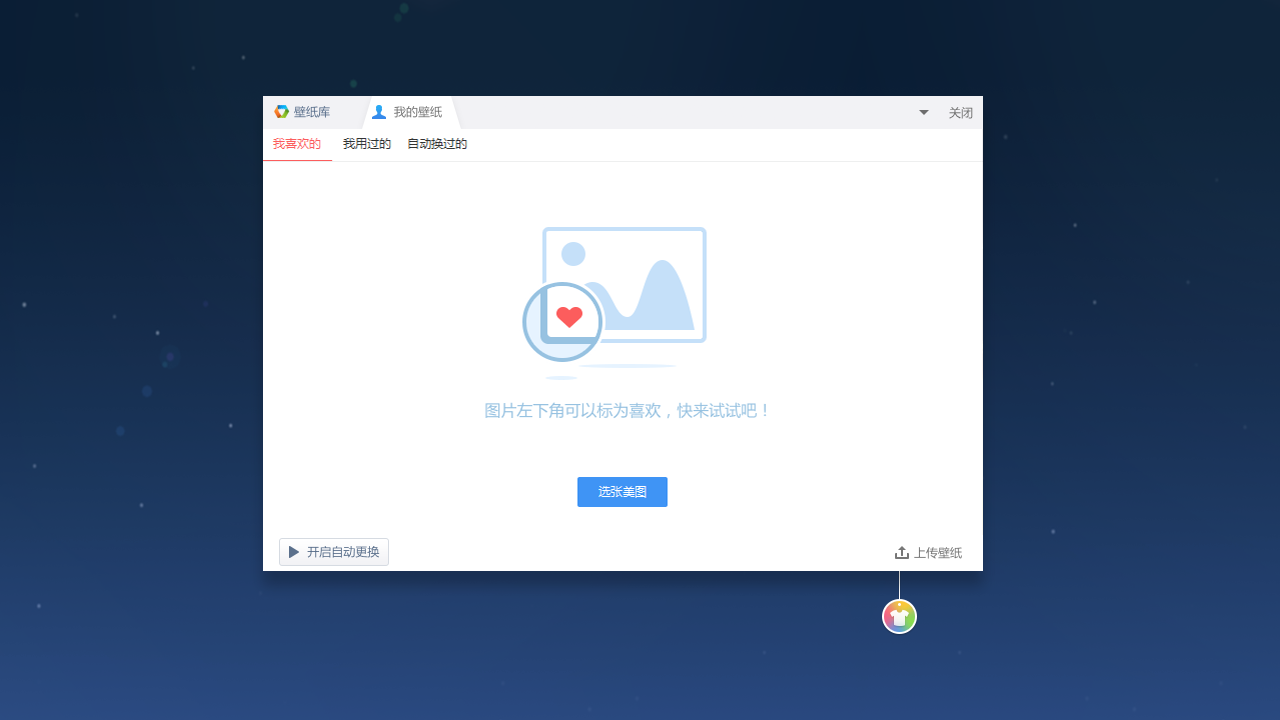Screen dimensions: 1280x720
Task: Click the colorful wallpaper library icon
Action: click(282, 112)
